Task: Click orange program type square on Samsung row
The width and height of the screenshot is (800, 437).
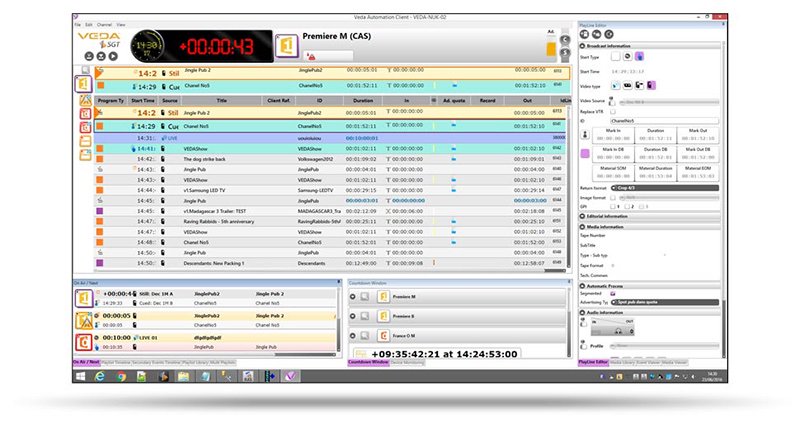Action: pos(100,190)
